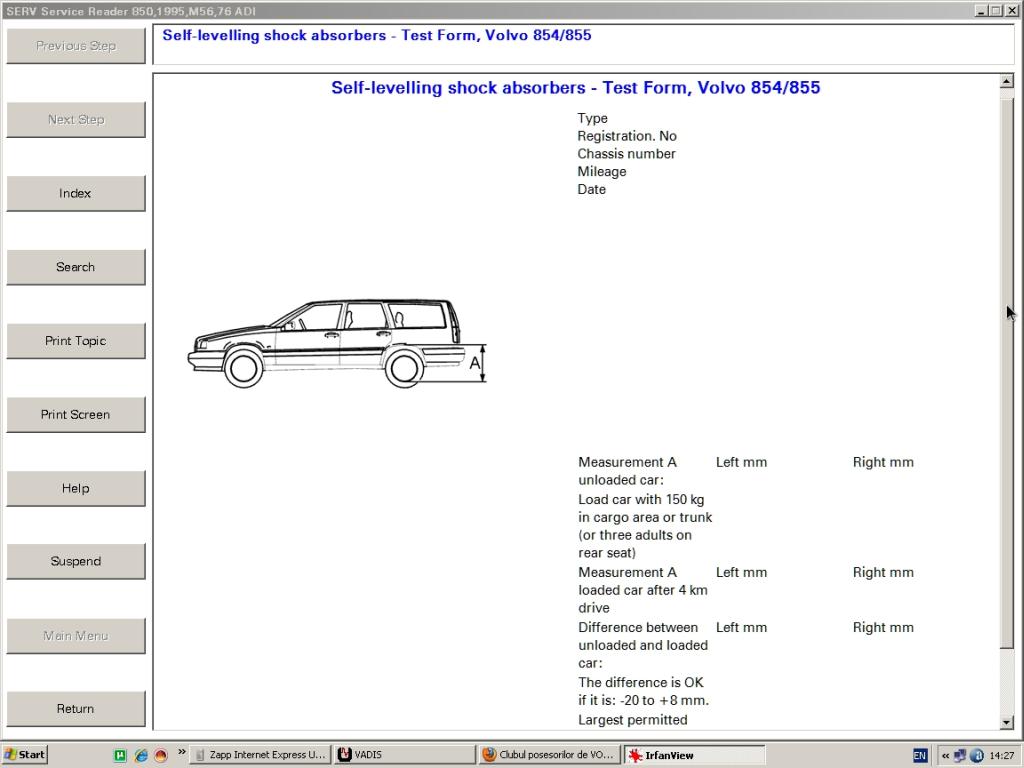Screen dimensions: 1024x768
Task: Switch to Zapp Internet Express taskbar window
Action: (x=259, y=755)
